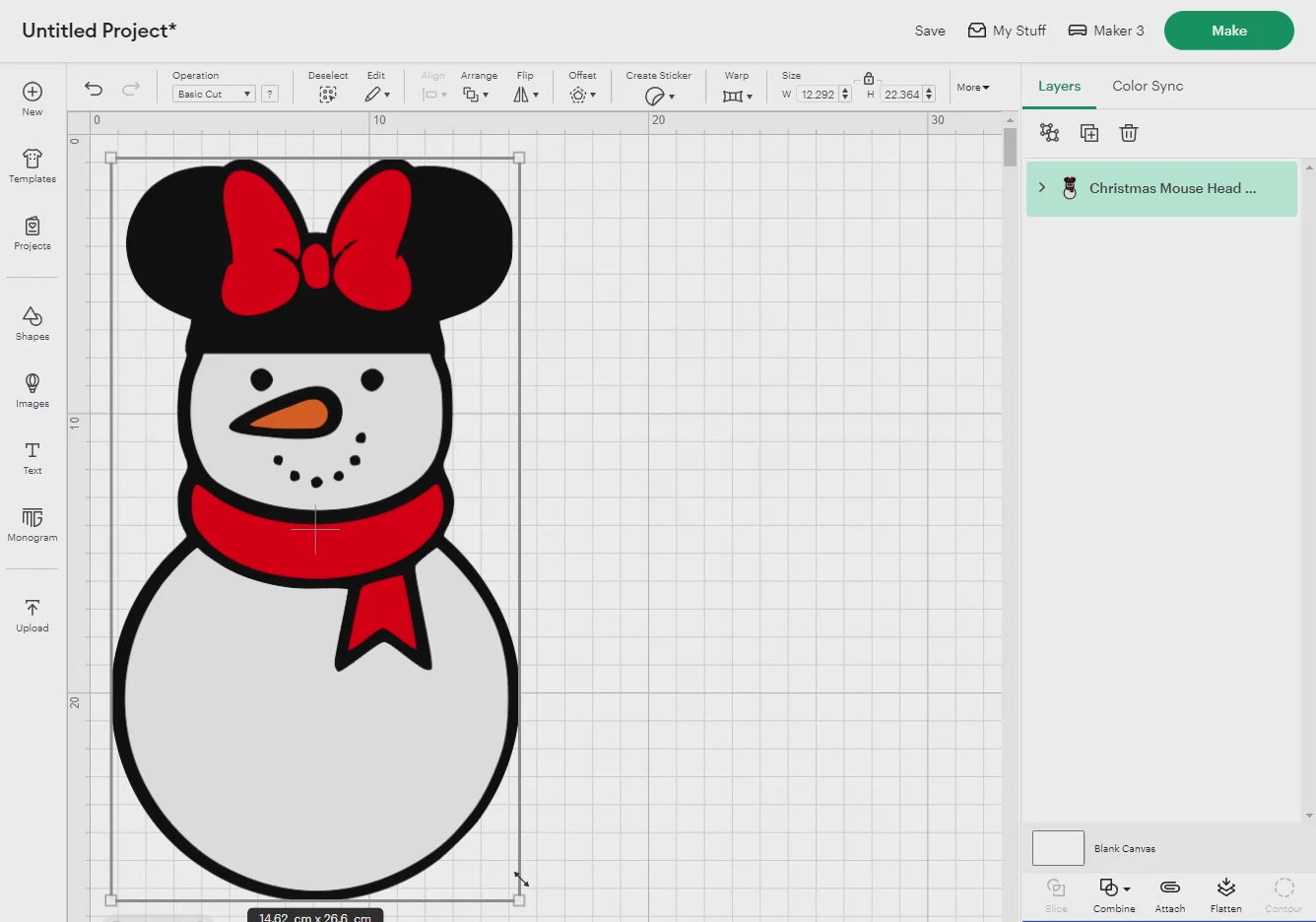Screen dimensions: 1316x922
Task: Click the Create Sticker tool
Action: (659, 96)
